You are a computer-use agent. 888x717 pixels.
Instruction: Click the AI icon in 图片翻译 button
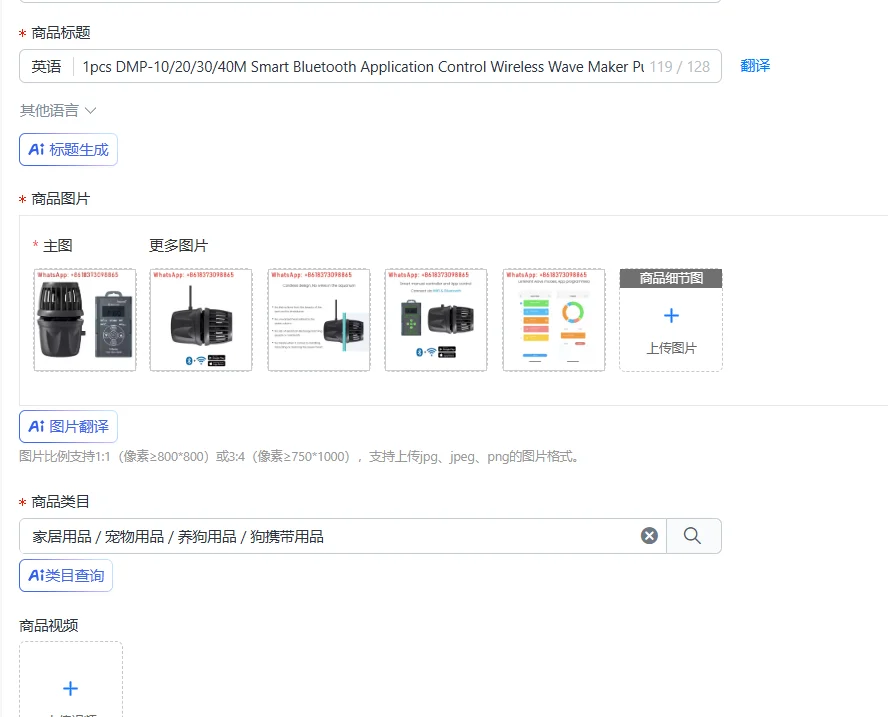[37, 426]
